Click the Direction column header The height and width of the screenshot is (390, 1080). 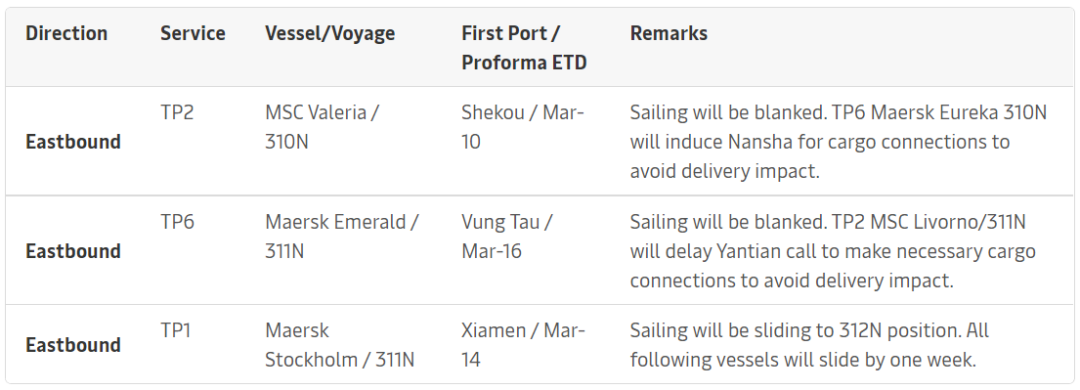(66, 33)
